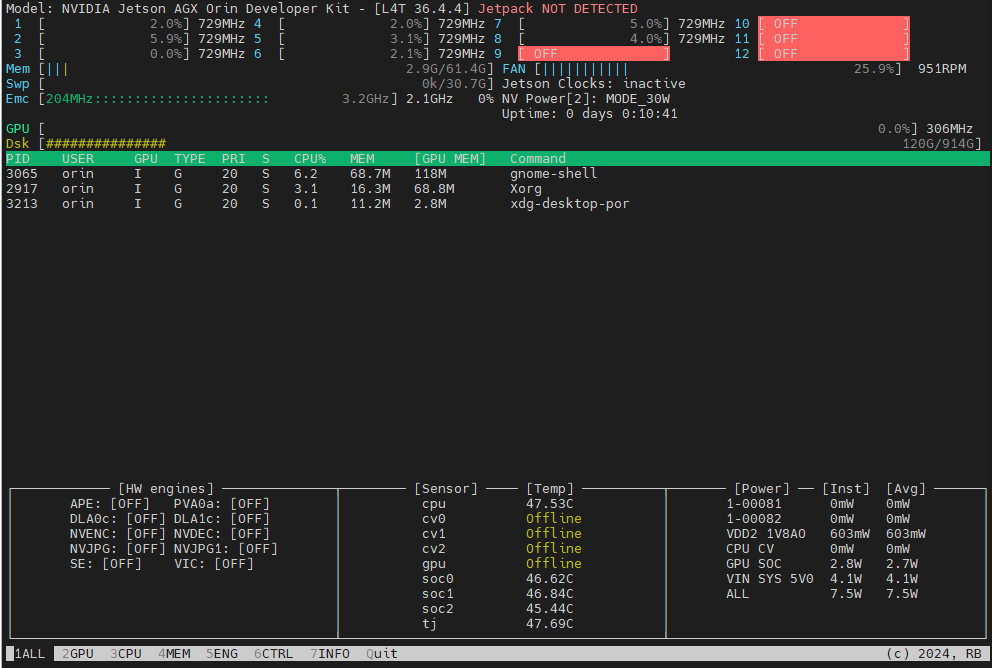Open the 2GPU tab
Image resolution: width=992 pixels, height=668 pixels.
[78, 653]
